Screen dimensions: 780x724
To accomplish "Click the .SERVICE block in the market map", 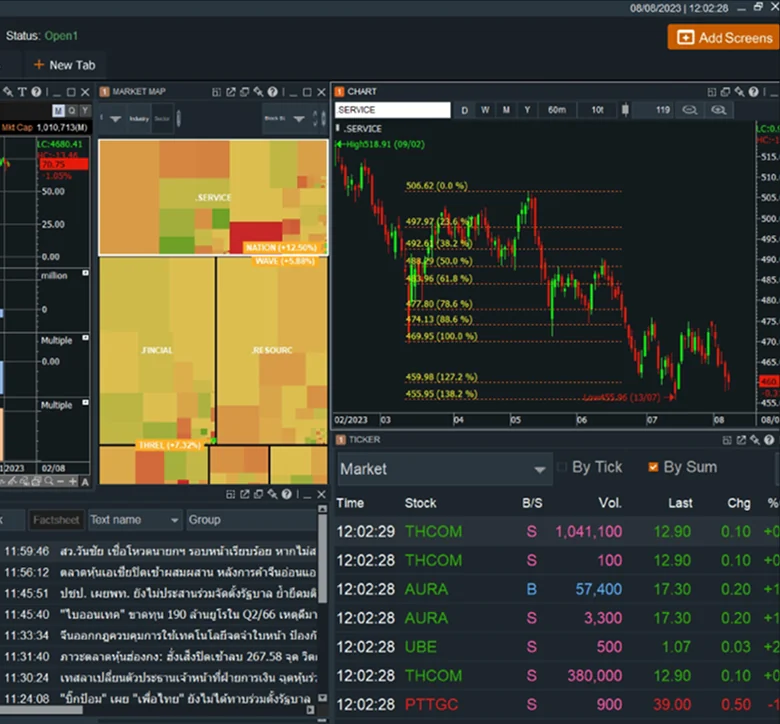I will pos(213,197).
